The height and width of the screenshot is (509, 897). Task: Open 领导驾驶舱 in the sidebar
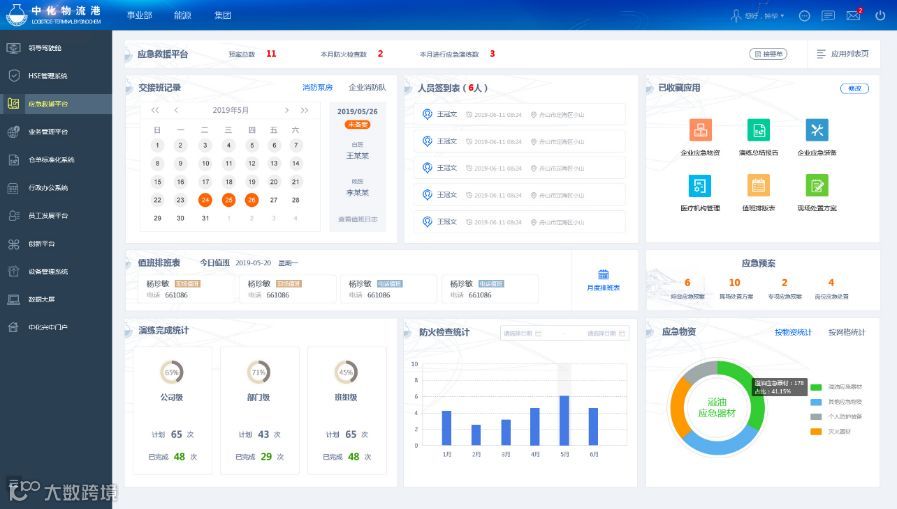(x=45, y=48)
